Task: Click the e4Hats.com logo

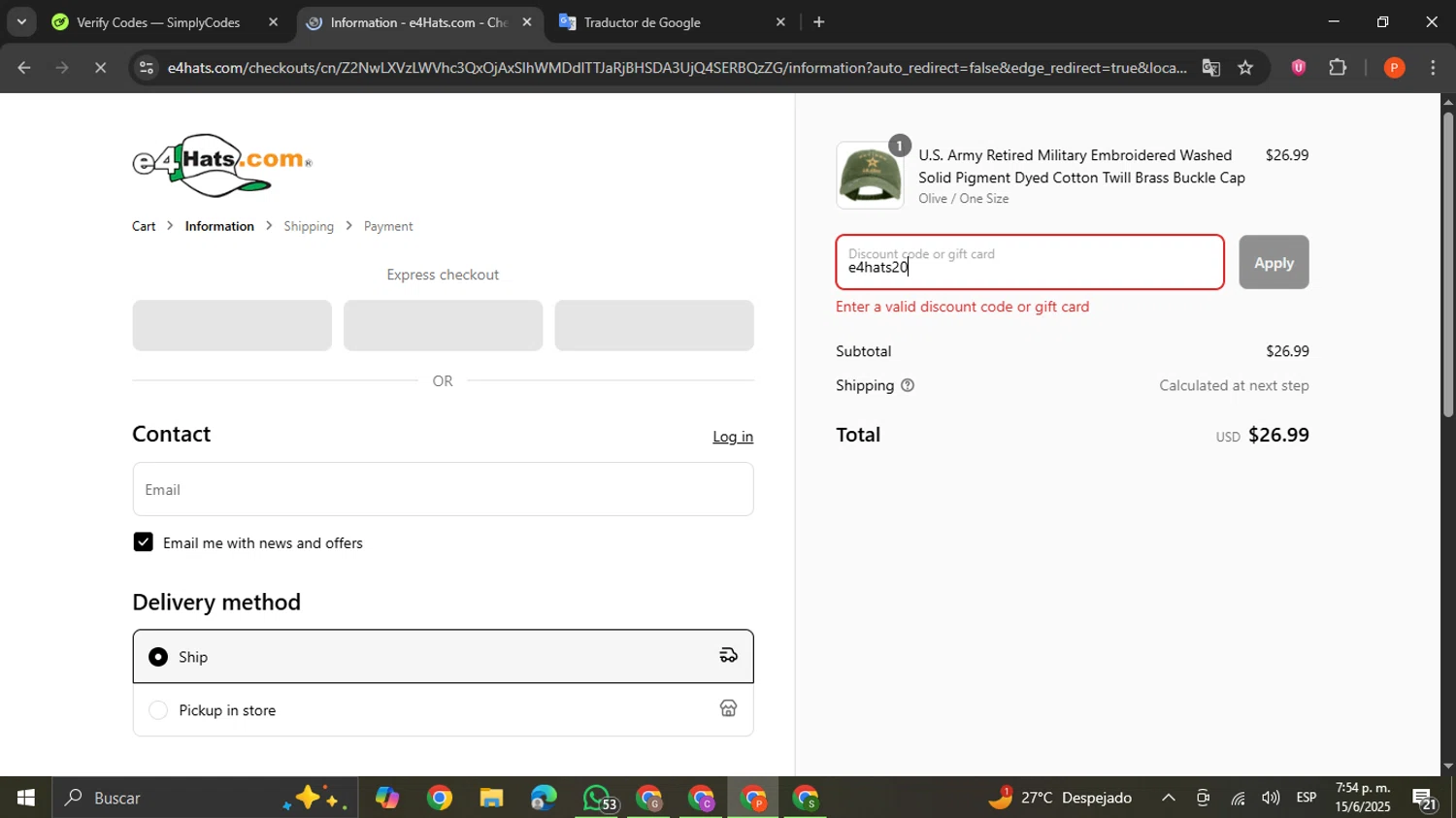Action: point(222,165)
